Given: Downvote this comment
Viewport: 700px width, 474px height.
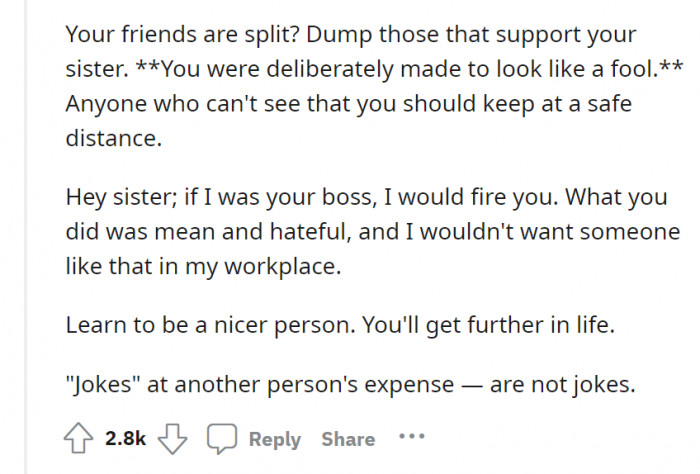Looking at the screenshot, I should (176, 439).
